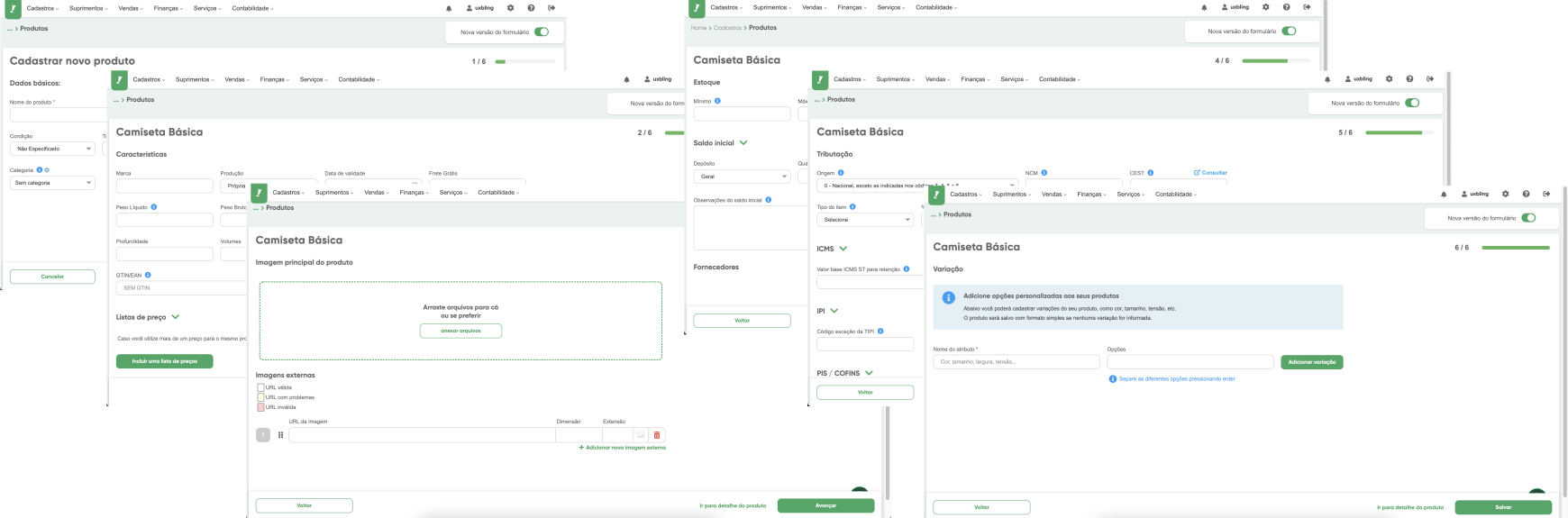This screenshot has height=518, width=1568.
Task: Click the Nome do atributo input field
Action: pos(1016,361)
